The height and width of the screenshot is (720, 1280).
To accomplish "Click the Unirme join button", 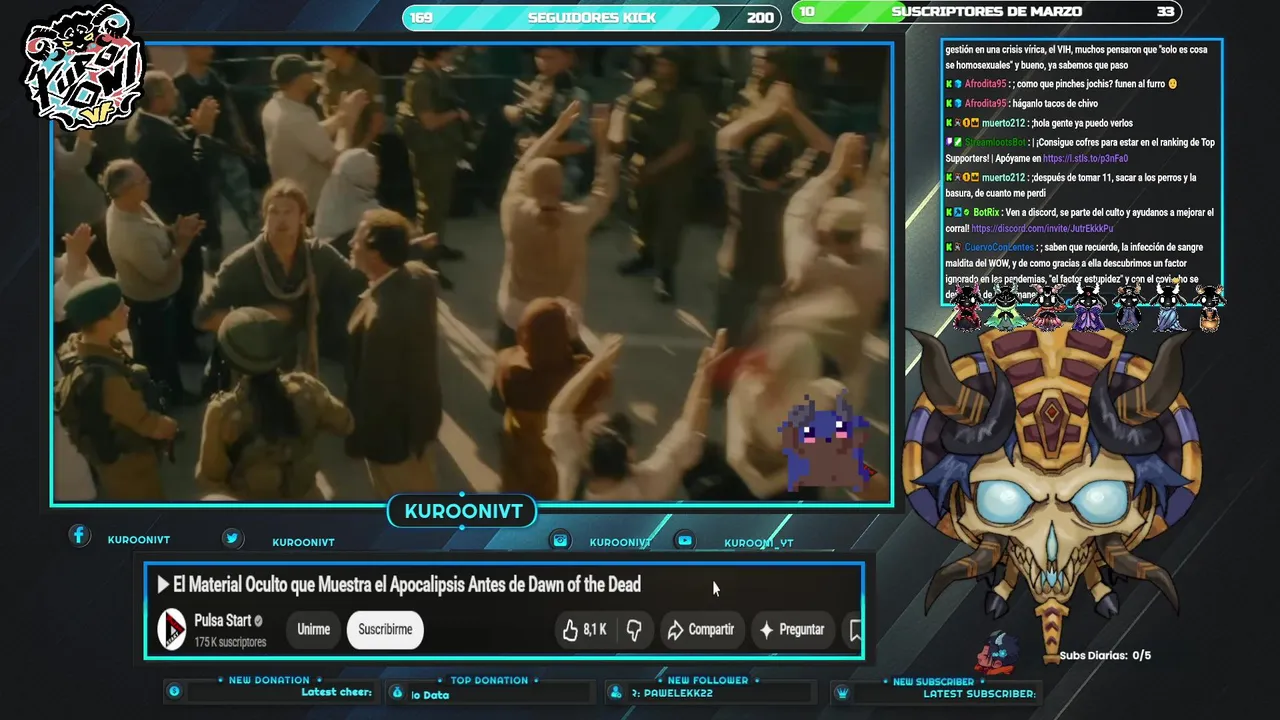I will tap(313, 630).
